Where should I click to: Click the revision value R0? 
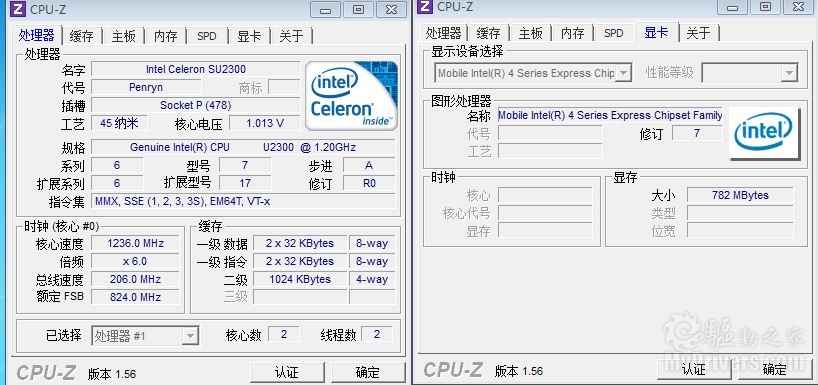[369, 183]
